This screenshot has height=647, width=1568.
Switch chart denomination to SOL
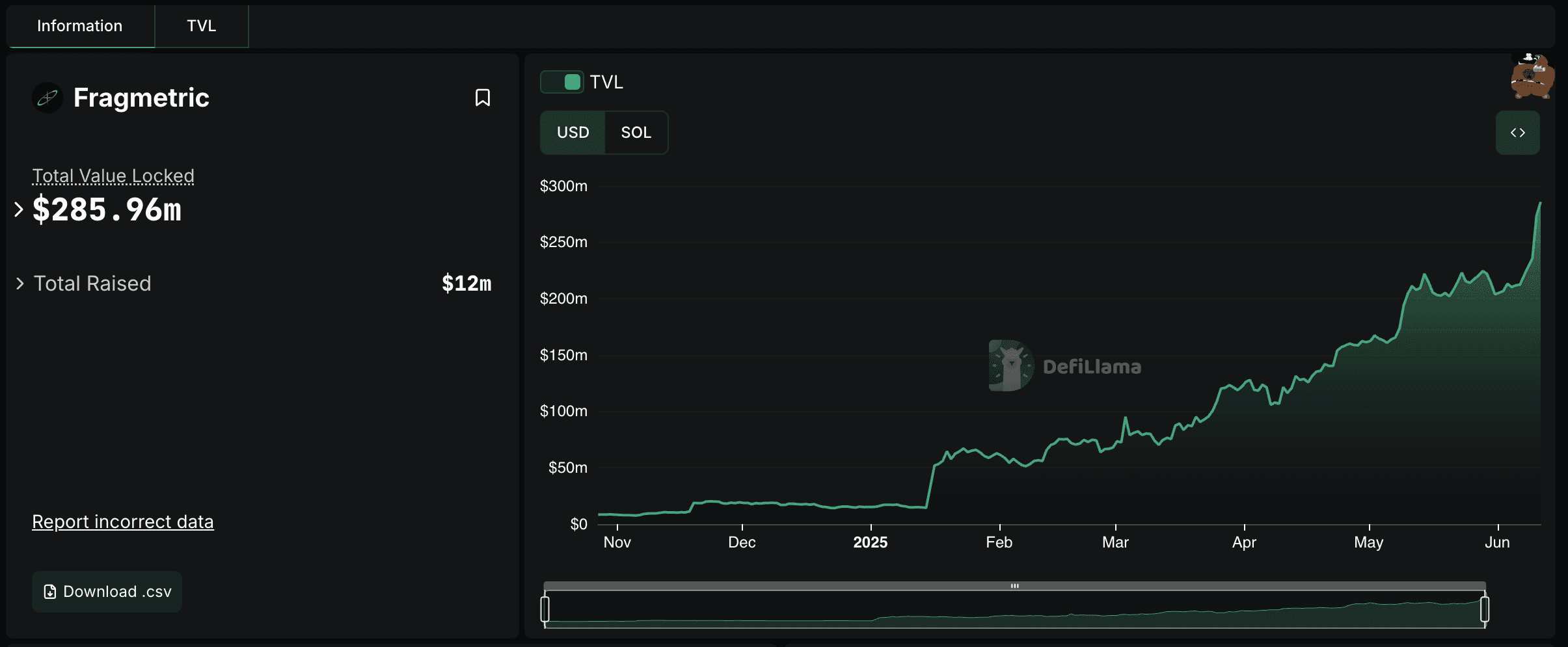636,133
